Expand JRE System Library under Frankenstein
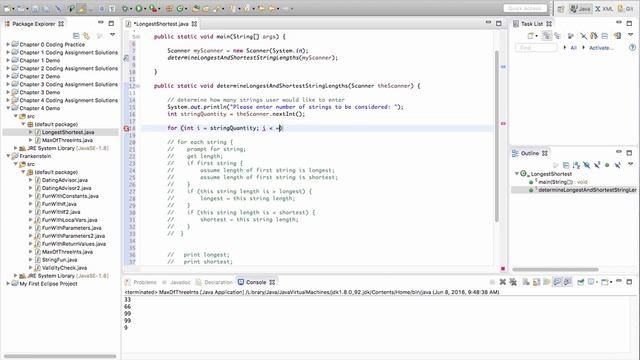Viewport: 640px width, 360px height. tap(16, 276)
